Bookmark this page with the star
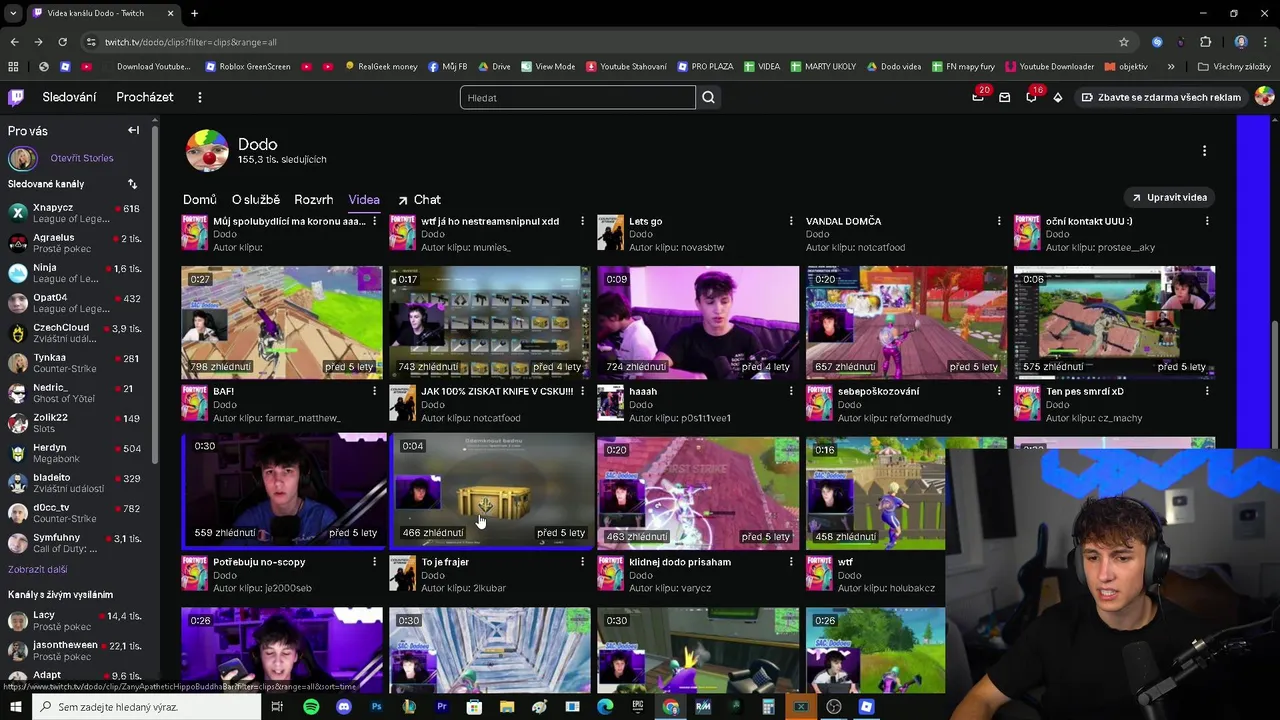This screenshot has height=720, width=1280. [x=1124, y=42]
